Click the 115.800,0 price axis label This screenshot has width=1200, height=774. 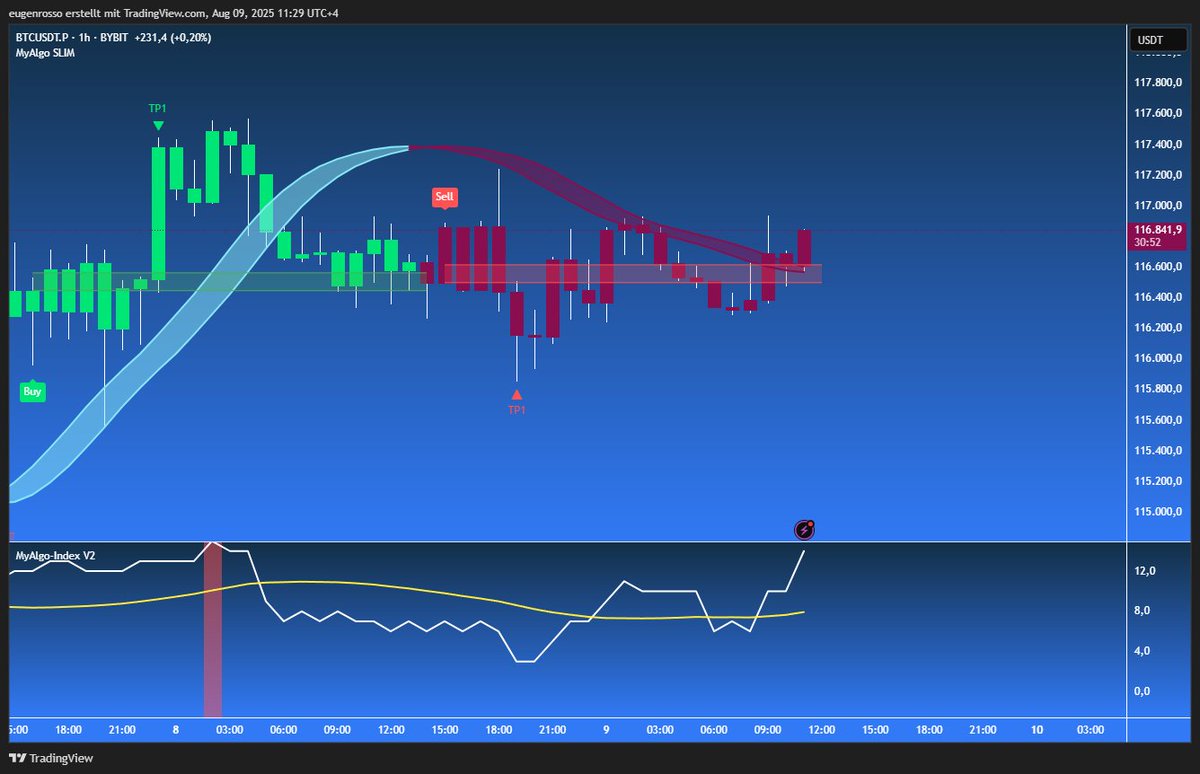[x=1158, y=389]
